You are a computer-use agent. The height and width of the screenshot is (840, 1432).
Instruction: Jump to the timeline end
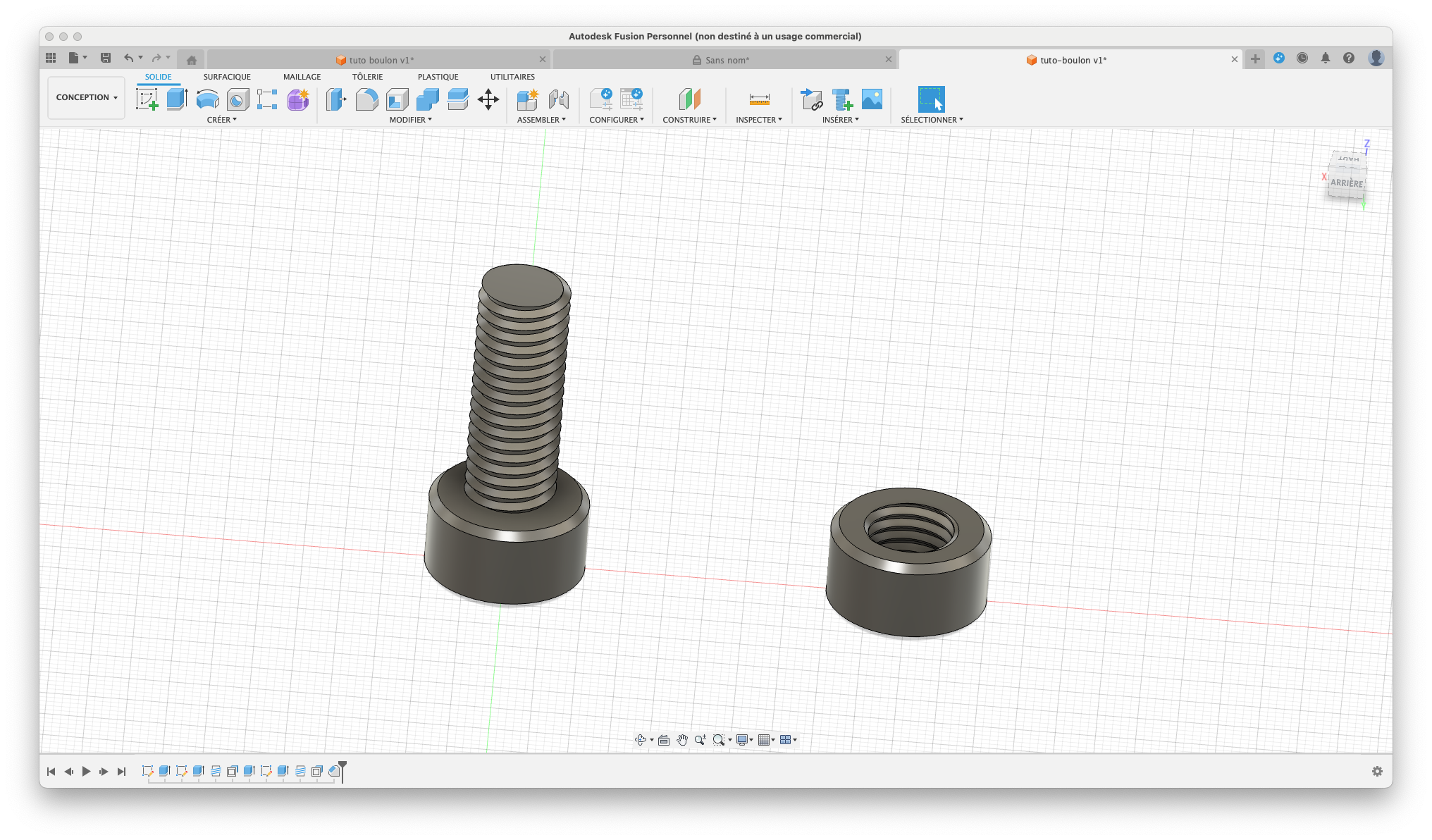(x=121, y=772)
